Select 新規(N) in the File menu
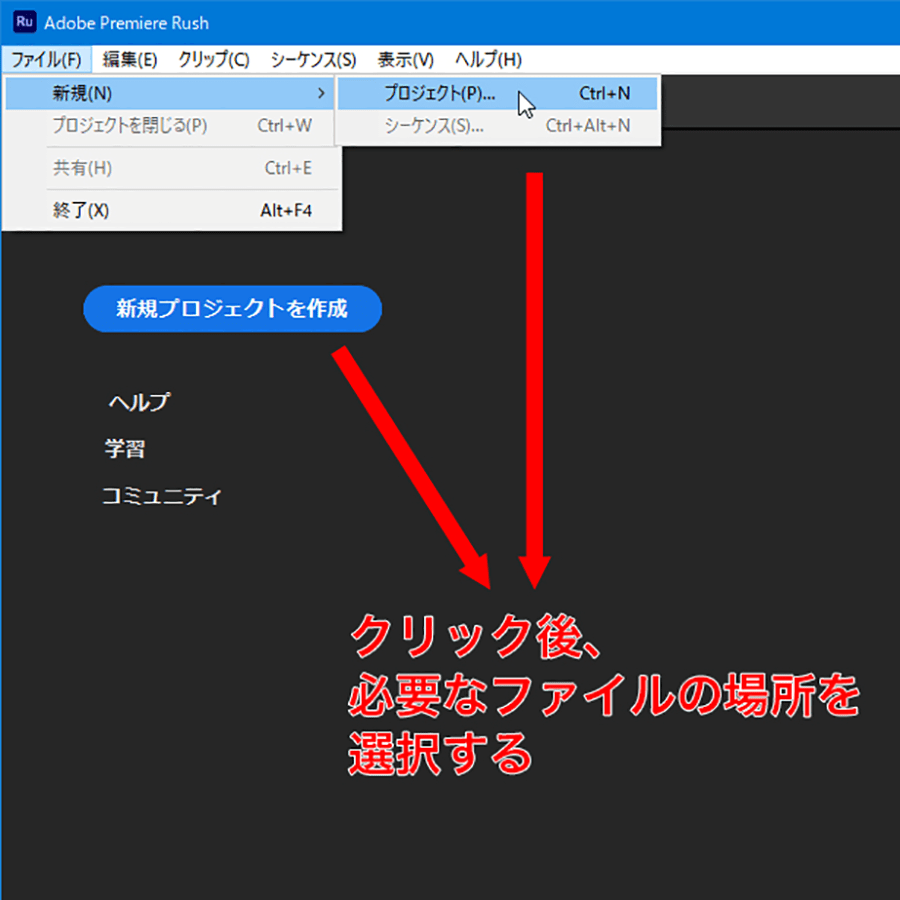This screenshot has height=900, width=900. 170,93
